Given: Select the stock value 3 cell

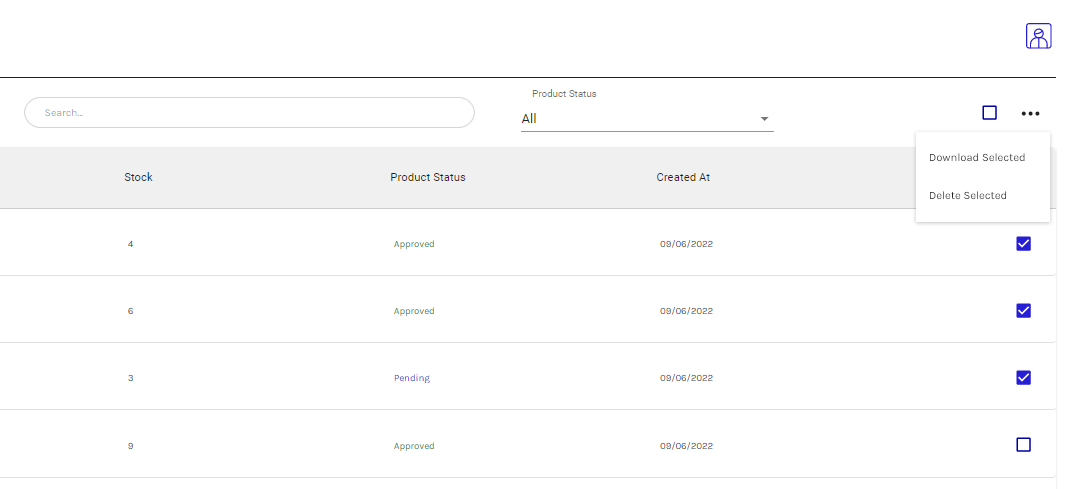Looking at the screenshot, I should click(131, 379).
